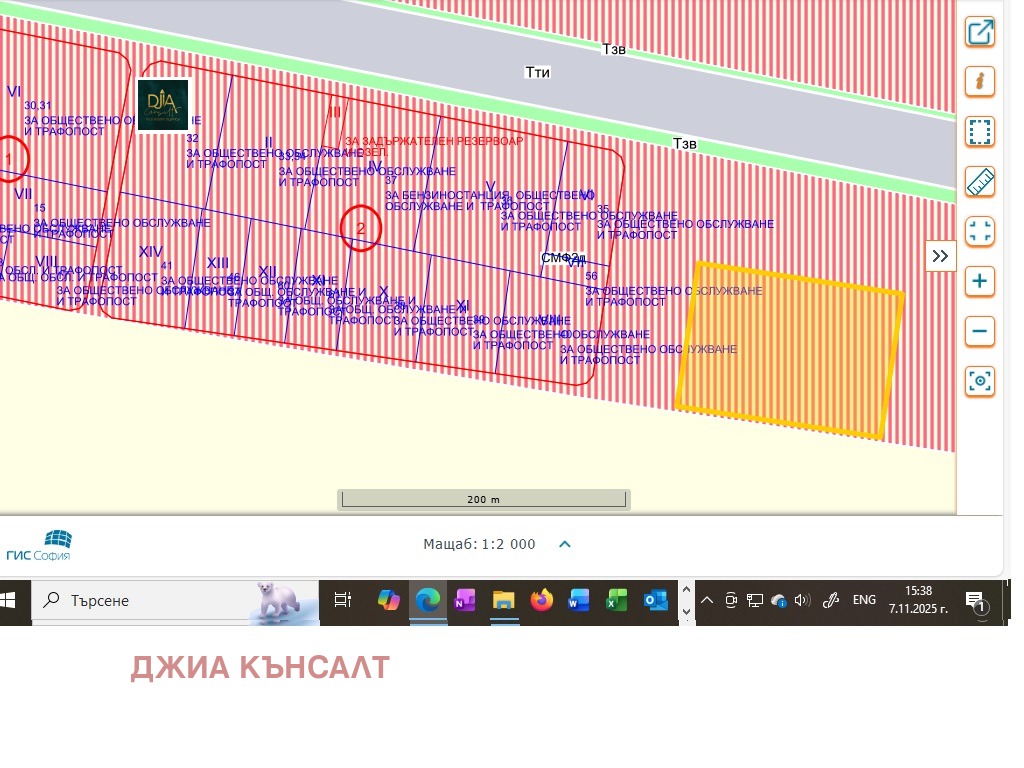Expand side panel with double chevron
Screen dimensions: 1024x768
[940, 256]
